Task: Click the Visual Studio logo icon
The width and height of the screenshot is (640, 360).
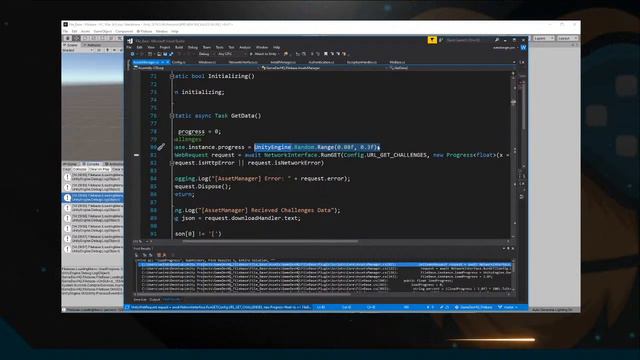Action: tap(130, 41)
